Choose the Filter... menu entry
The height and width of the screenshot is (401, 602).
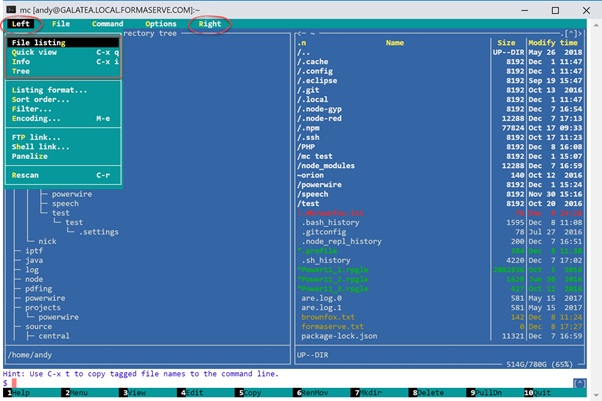[x=31, y=109]
